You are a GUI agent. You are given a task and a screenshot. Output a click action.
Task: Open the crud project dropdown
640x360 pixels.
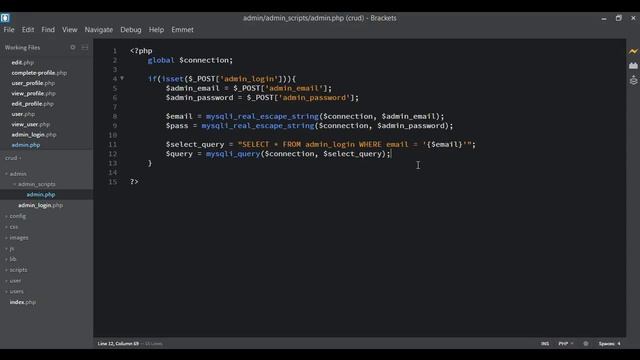click(x=13, y=158)
